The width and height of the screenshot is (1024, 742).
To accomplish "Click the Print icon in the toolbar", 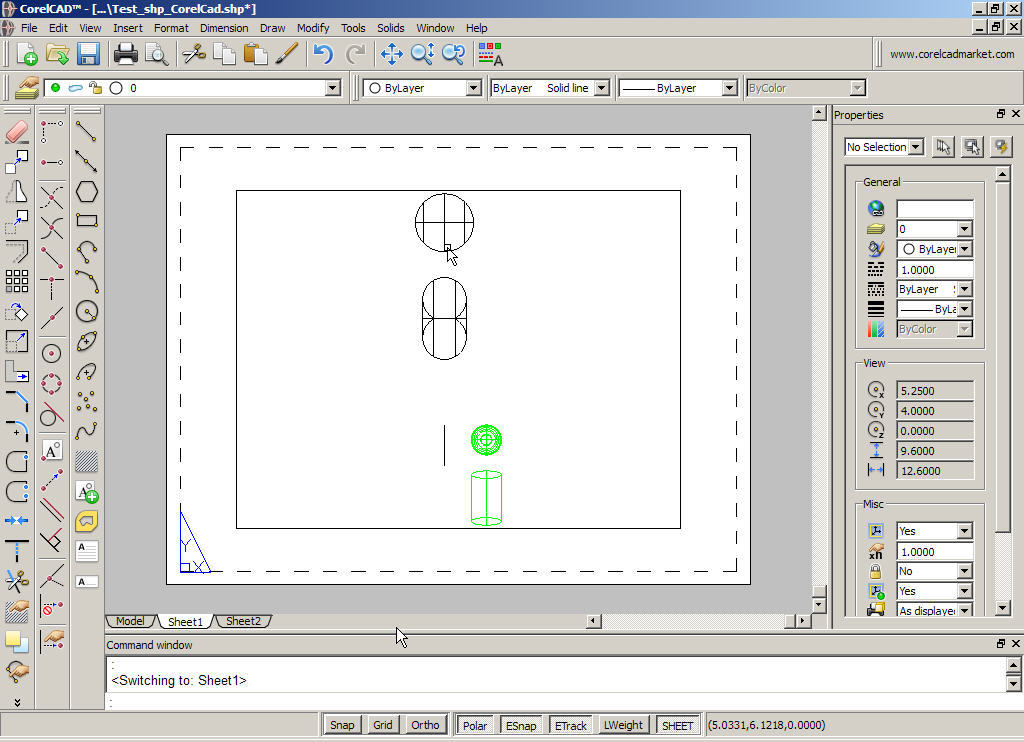I will tap(126, 54).
